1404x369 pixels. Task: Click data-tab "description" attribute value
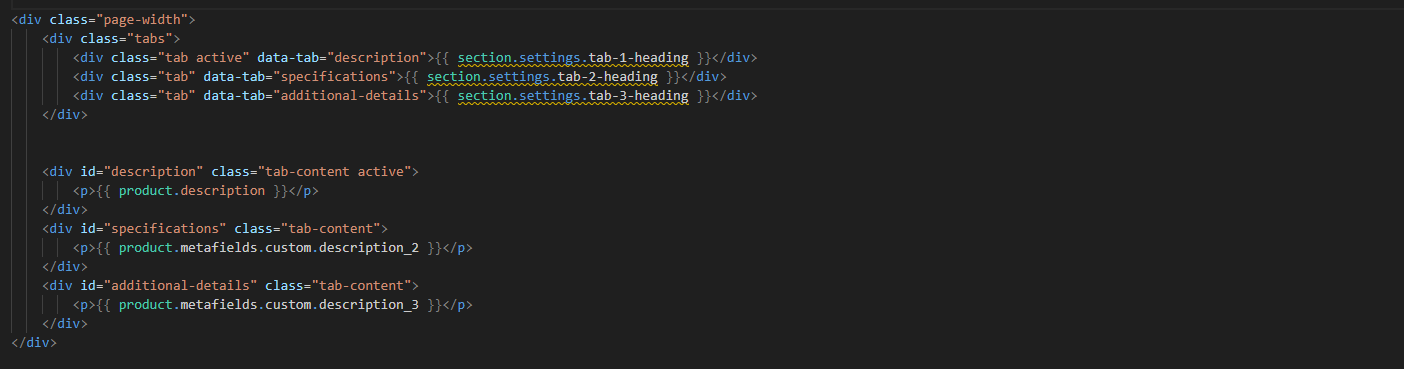[376, 57]
